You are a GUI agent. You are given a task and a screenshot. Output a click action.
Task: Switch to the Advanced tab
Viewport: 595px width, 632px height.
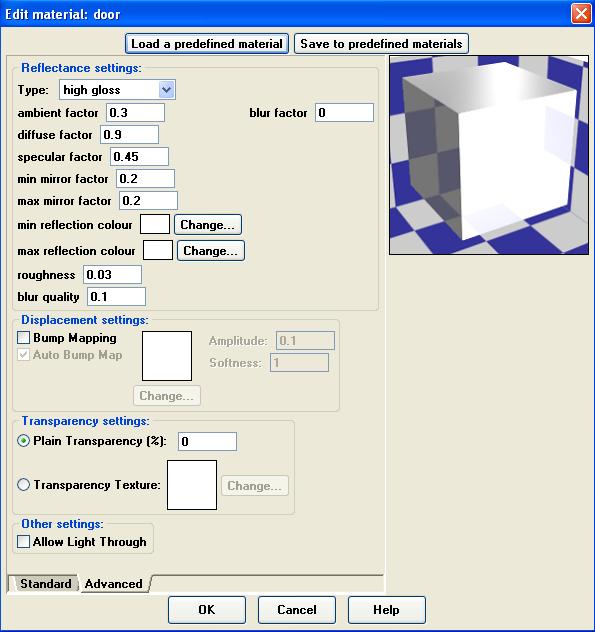point(113,584)
